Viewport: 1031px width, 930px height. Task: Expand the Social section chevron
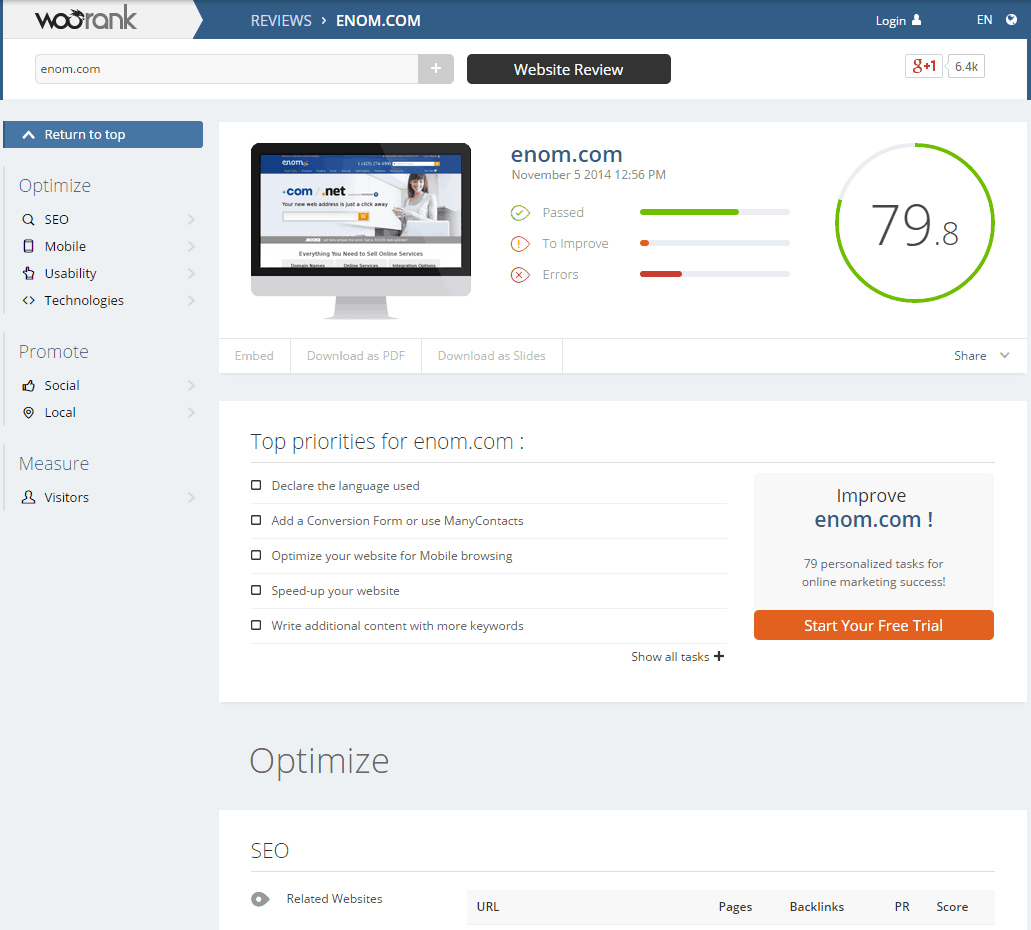pyautogui.click(x=191, y=385)
